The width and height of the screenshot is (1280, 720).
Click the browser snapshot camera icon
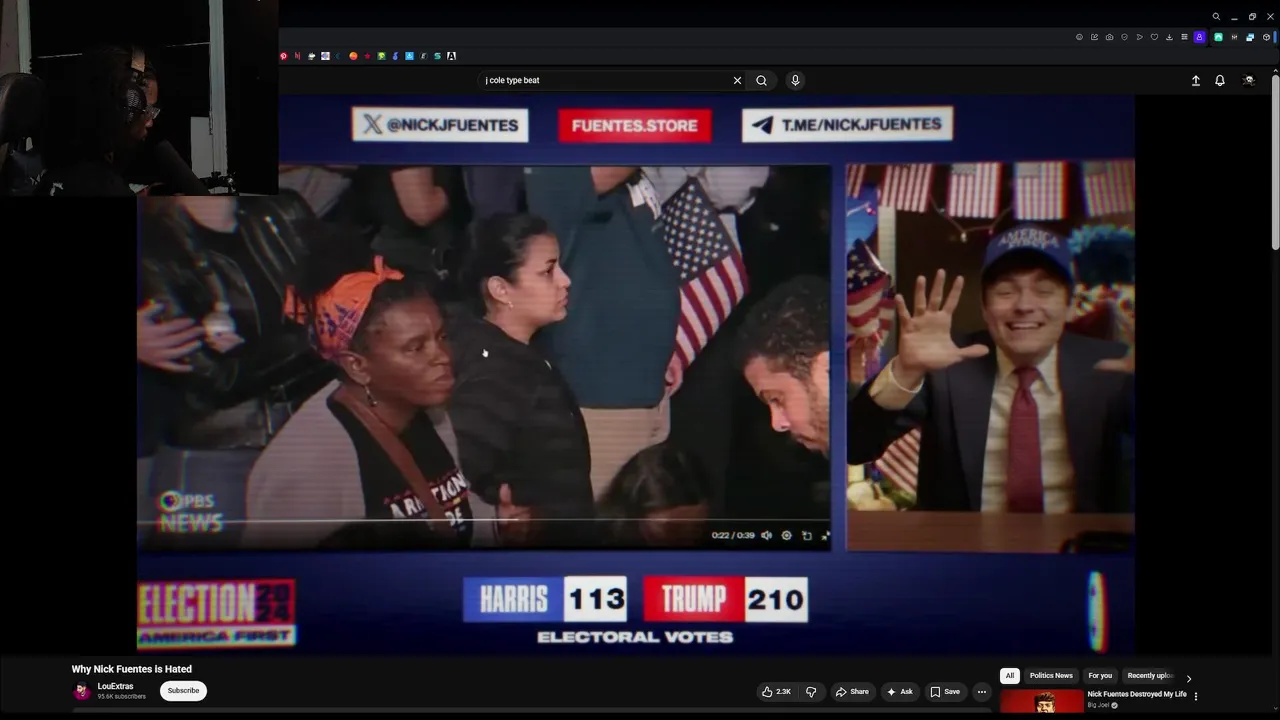click(1109, 37)
